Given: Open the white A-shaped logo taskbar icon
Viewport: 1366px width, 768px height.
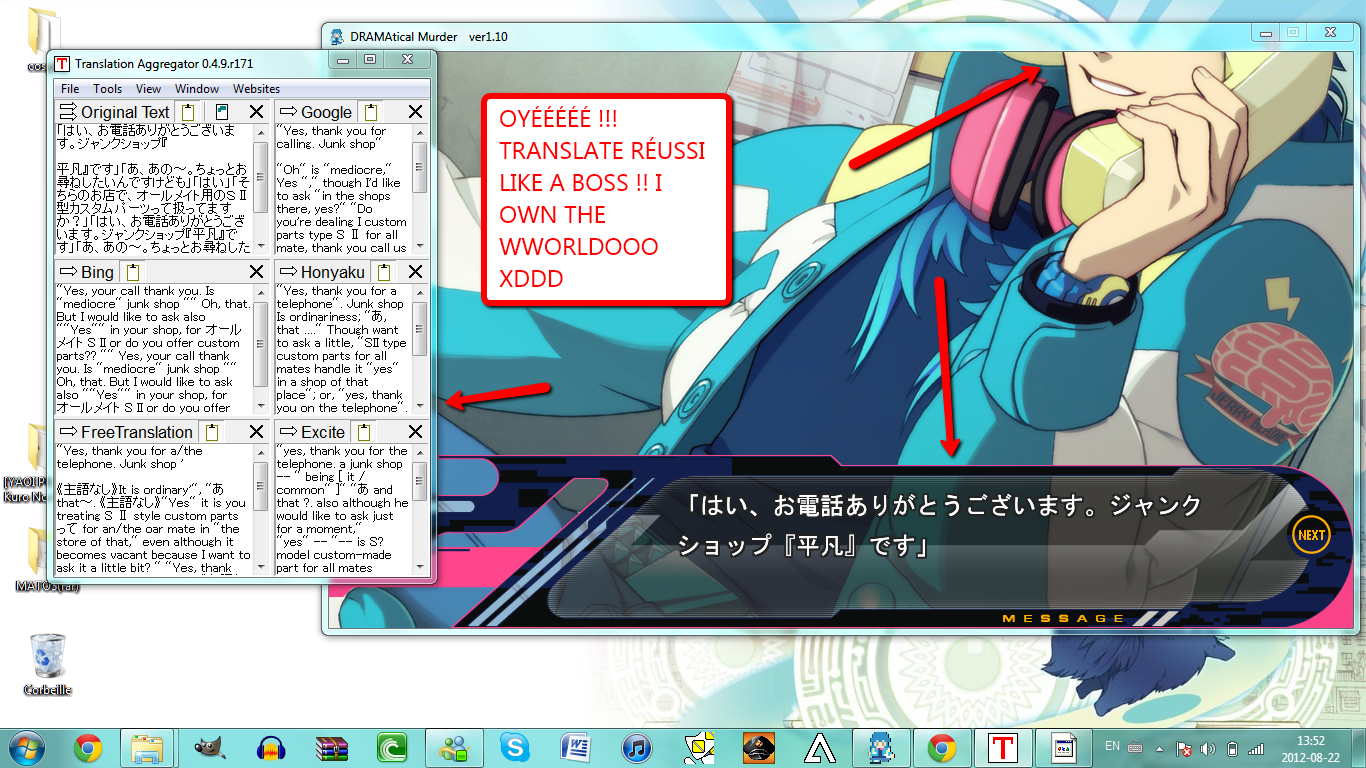Looking at the screenshot, I should pos(820,748).
